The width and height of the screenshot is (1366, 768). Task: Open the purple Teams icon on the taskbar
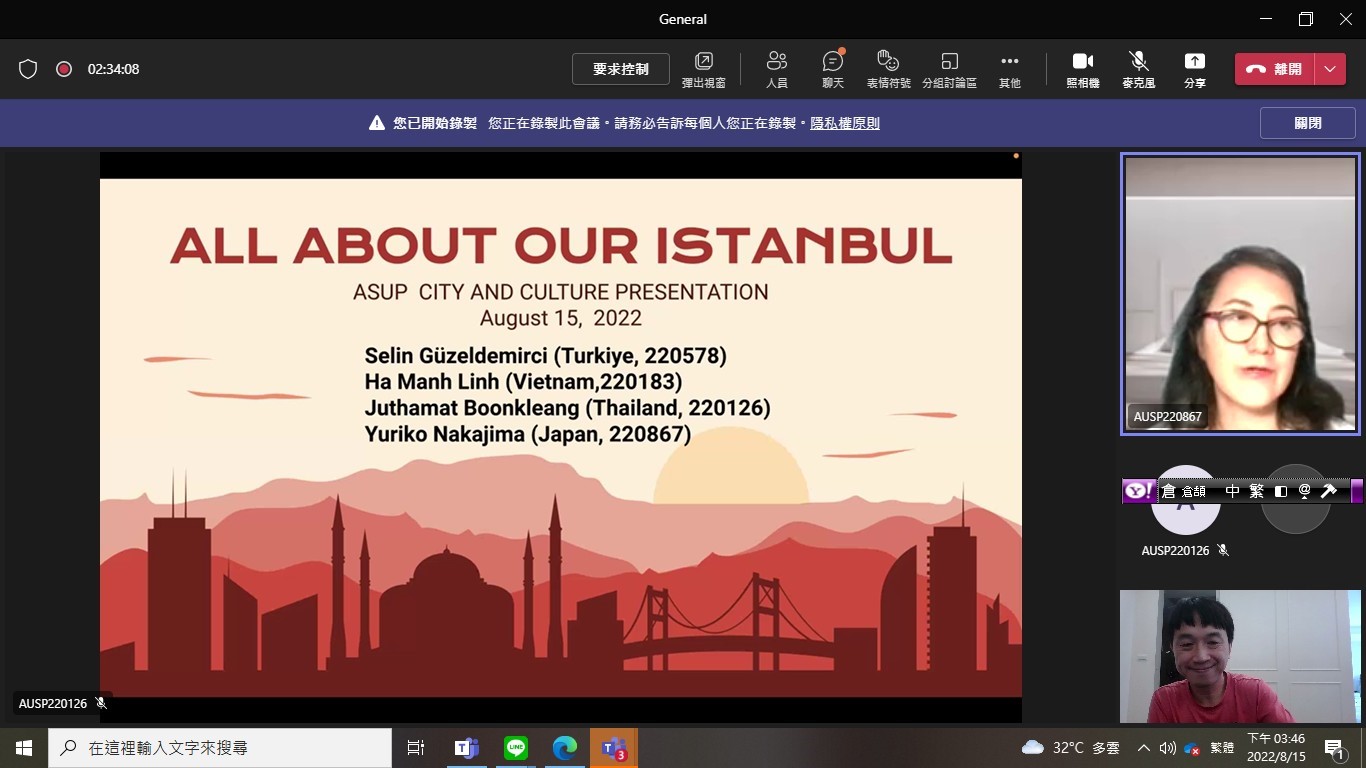[x=466, y=747]
